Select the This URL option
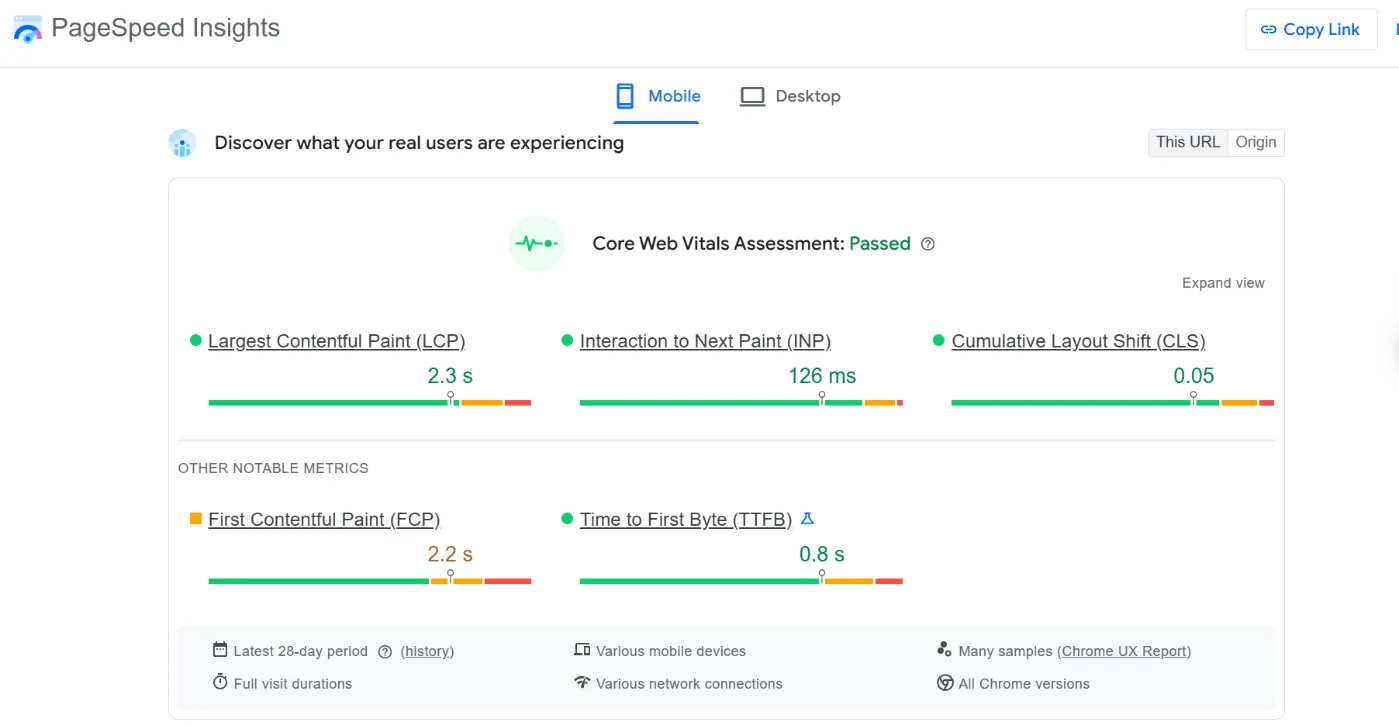This screenshot has height=726, width=1399. click(x=1187, y=142)
